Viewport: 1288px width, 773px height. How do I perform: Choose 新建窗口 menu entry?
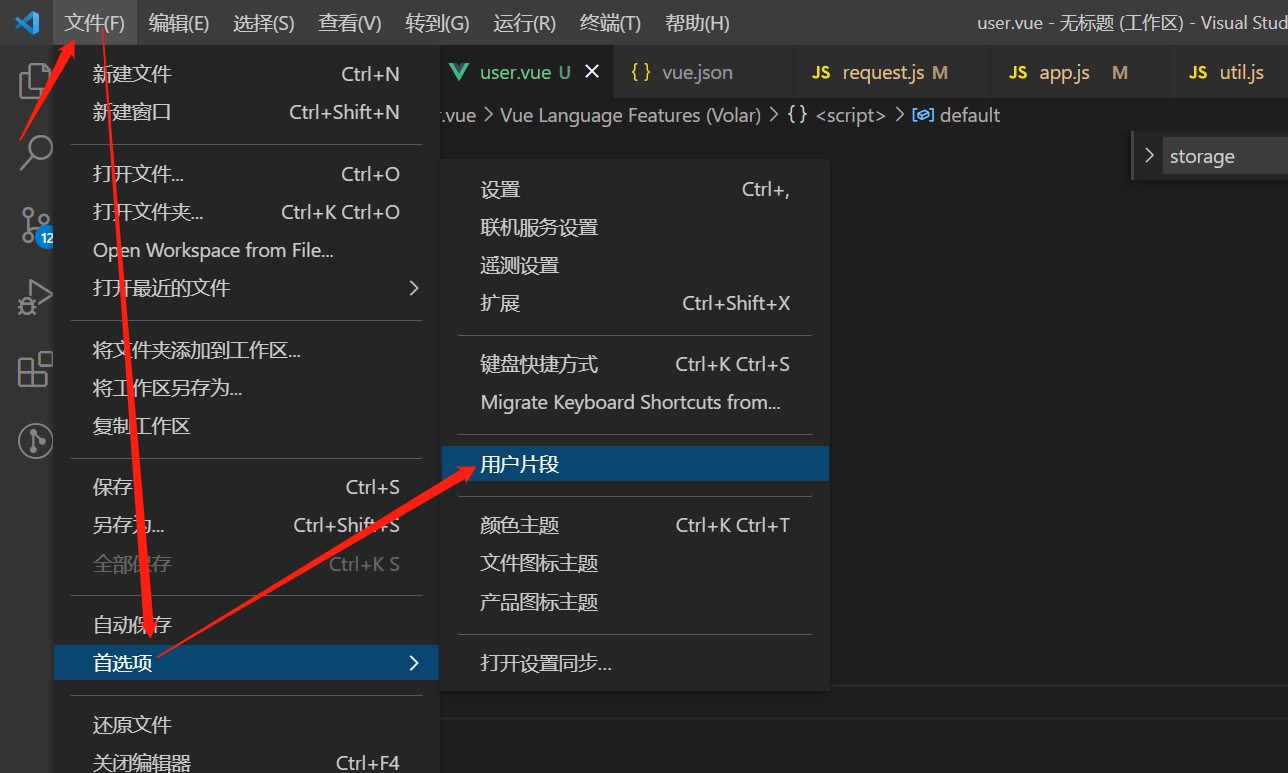246,112
